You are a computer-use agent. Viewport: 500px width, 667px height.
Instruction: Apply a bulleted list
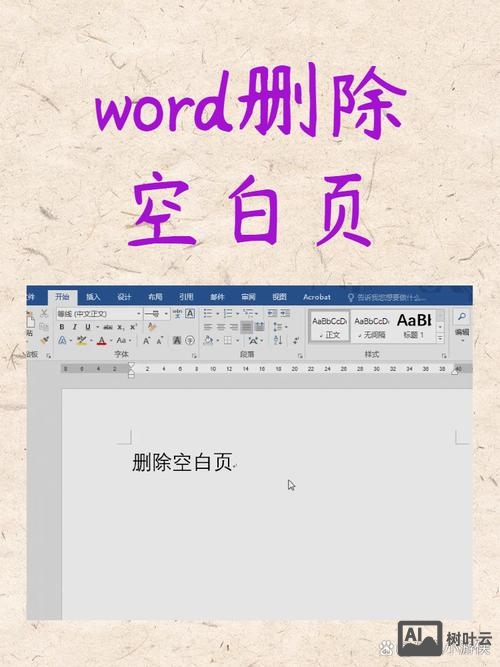pyautogui.click(x=208, y=314)
